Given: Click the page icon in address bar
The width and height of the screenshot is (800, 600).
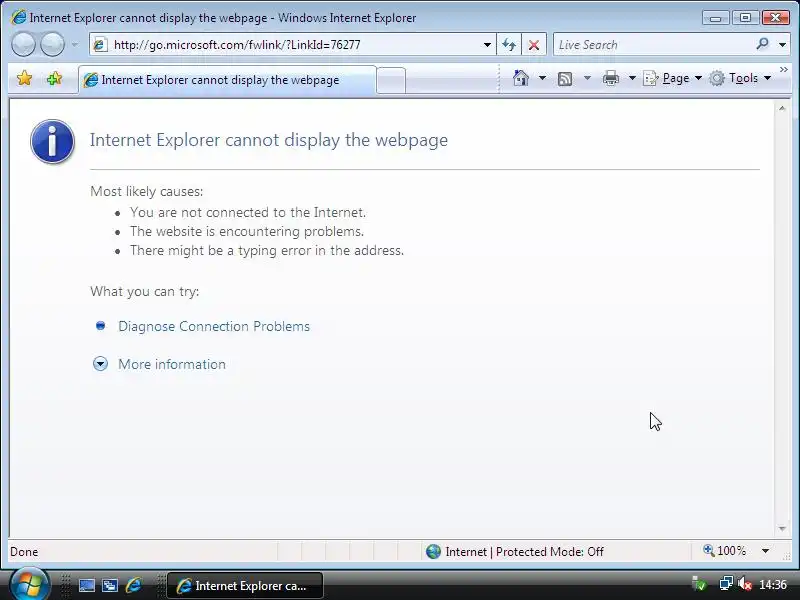Looking at the screenshot, I should pos(100,45).
